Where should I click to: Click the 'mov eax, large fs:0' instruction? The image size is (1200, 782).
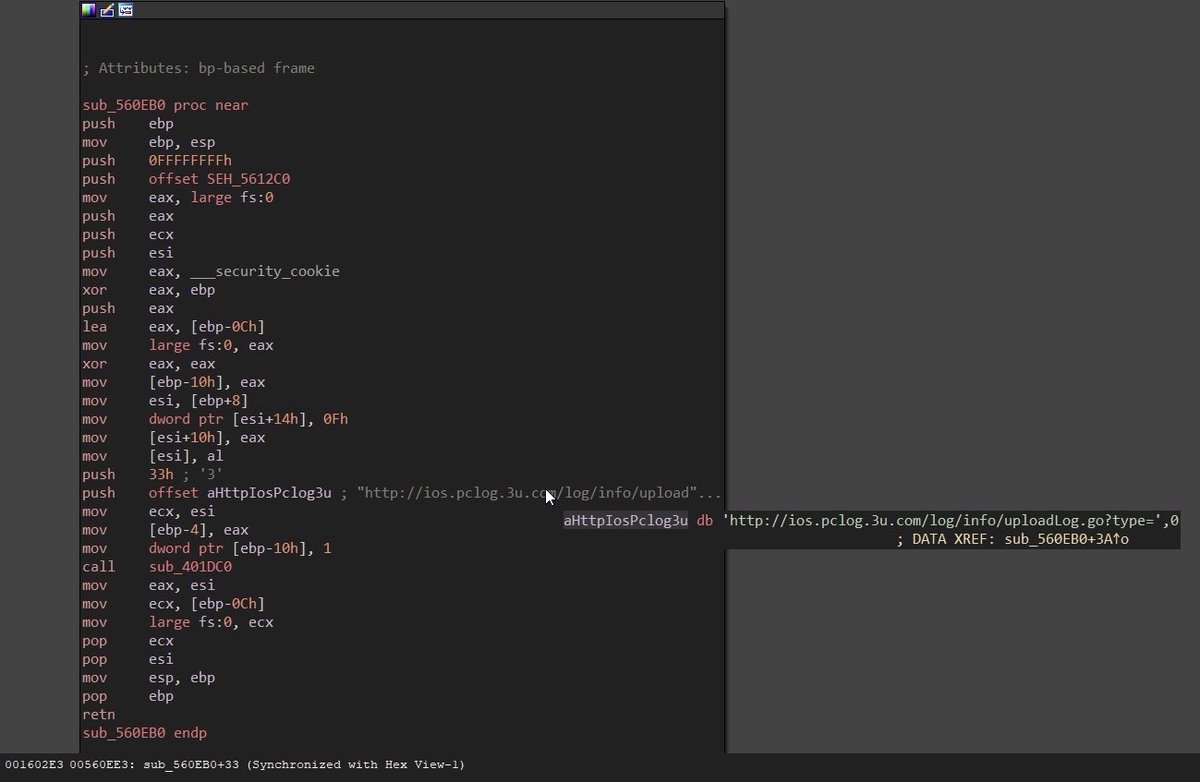coord(178,197)
